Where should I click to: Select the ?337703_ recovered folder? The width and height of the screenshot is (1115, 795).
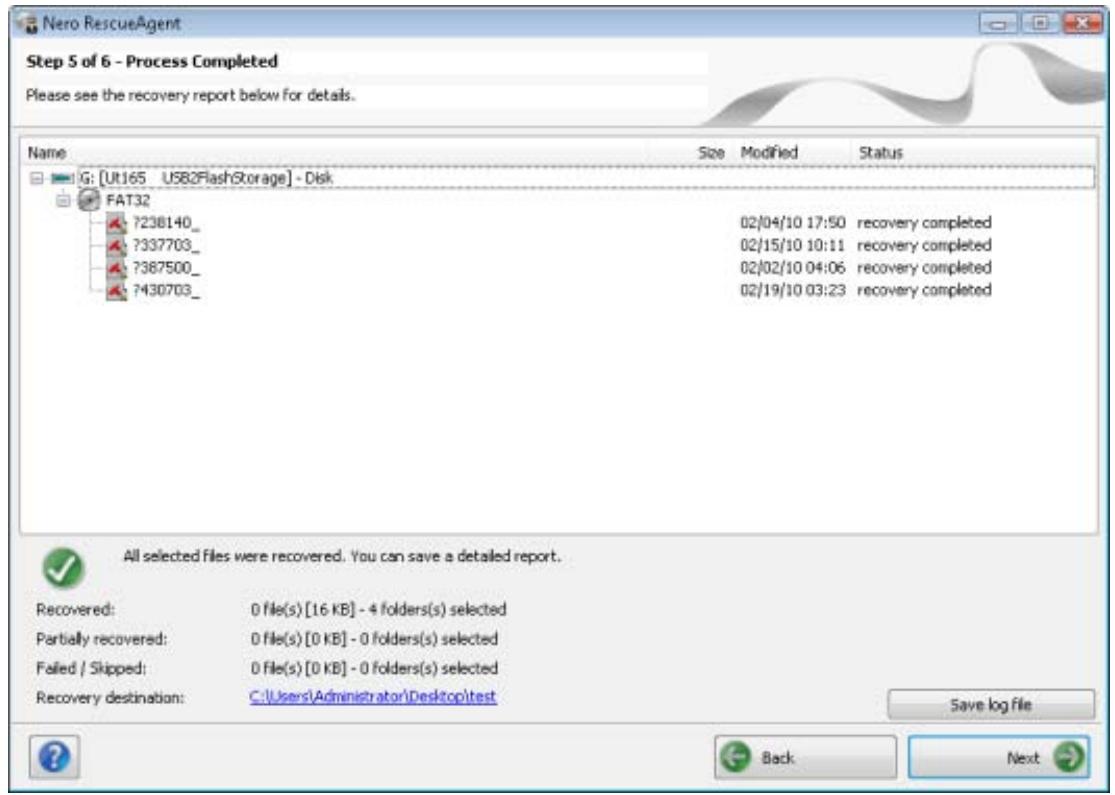[166, 246]
